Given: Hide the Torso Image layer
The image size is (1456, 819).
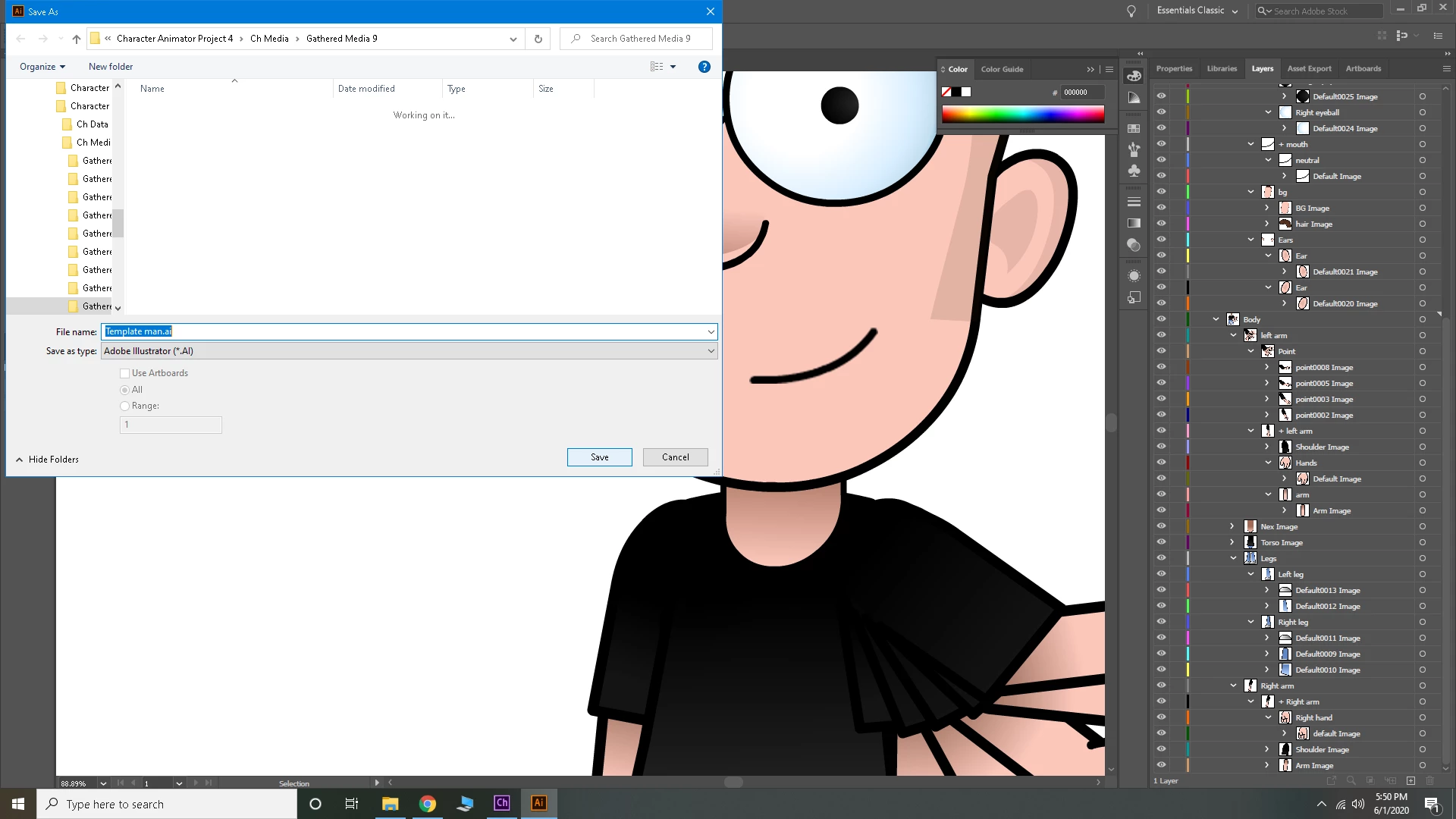Looking at the screenshot, I should pyautogui.click(x=1161, y=542).
